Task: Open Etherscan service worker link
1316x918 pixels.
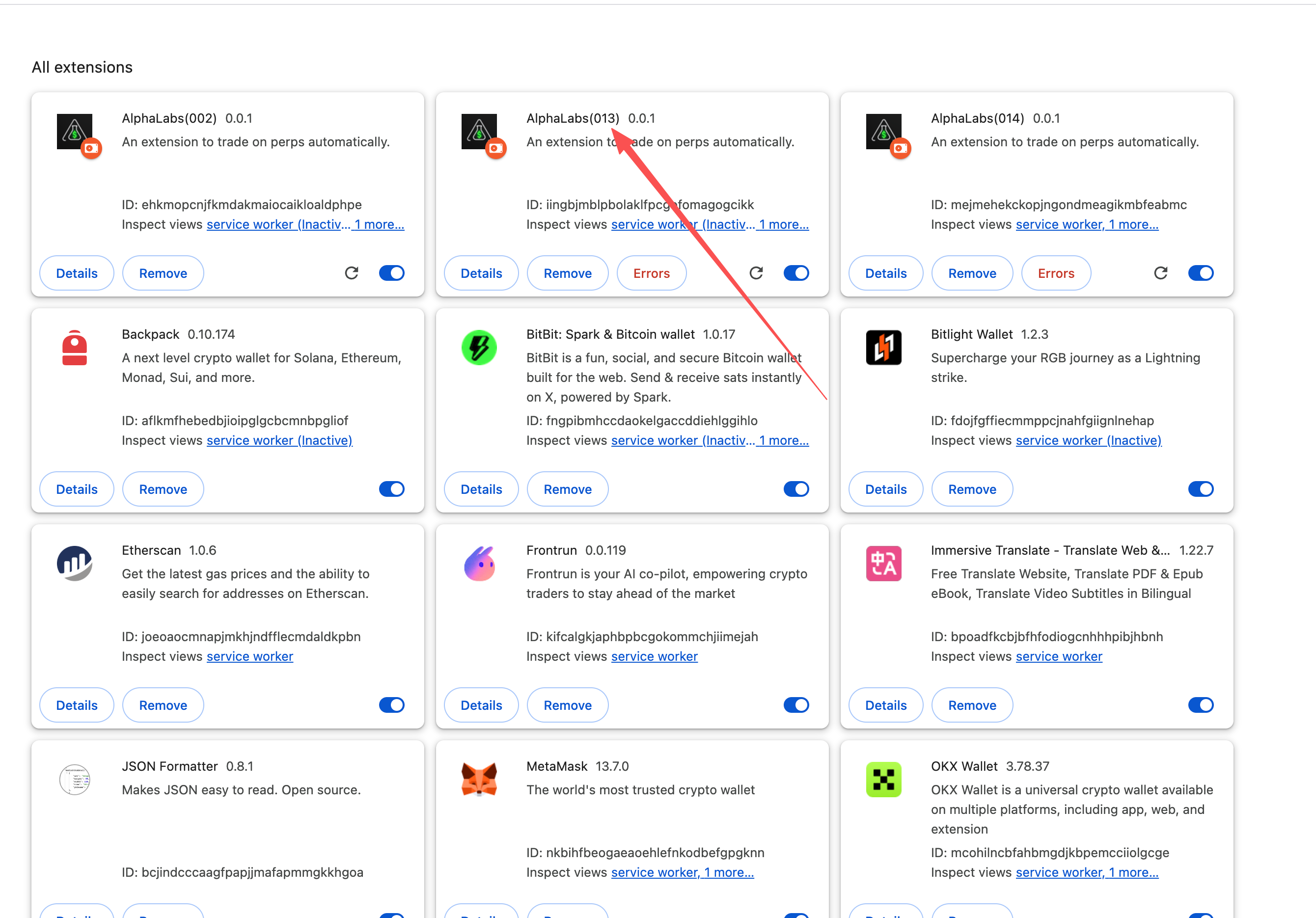Action: click(249, 656)
